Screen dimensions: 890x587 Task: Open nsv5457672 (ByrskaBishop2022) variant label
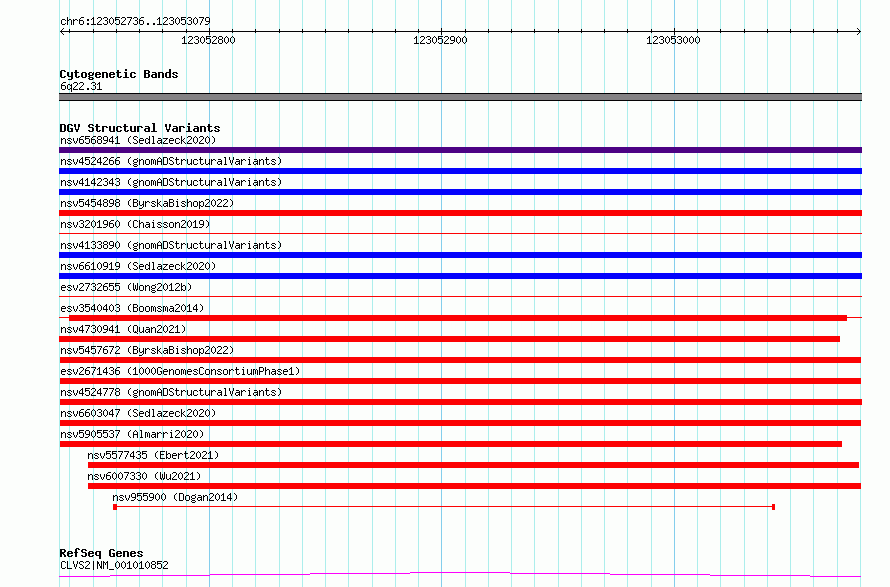click(x=147, y=350)
